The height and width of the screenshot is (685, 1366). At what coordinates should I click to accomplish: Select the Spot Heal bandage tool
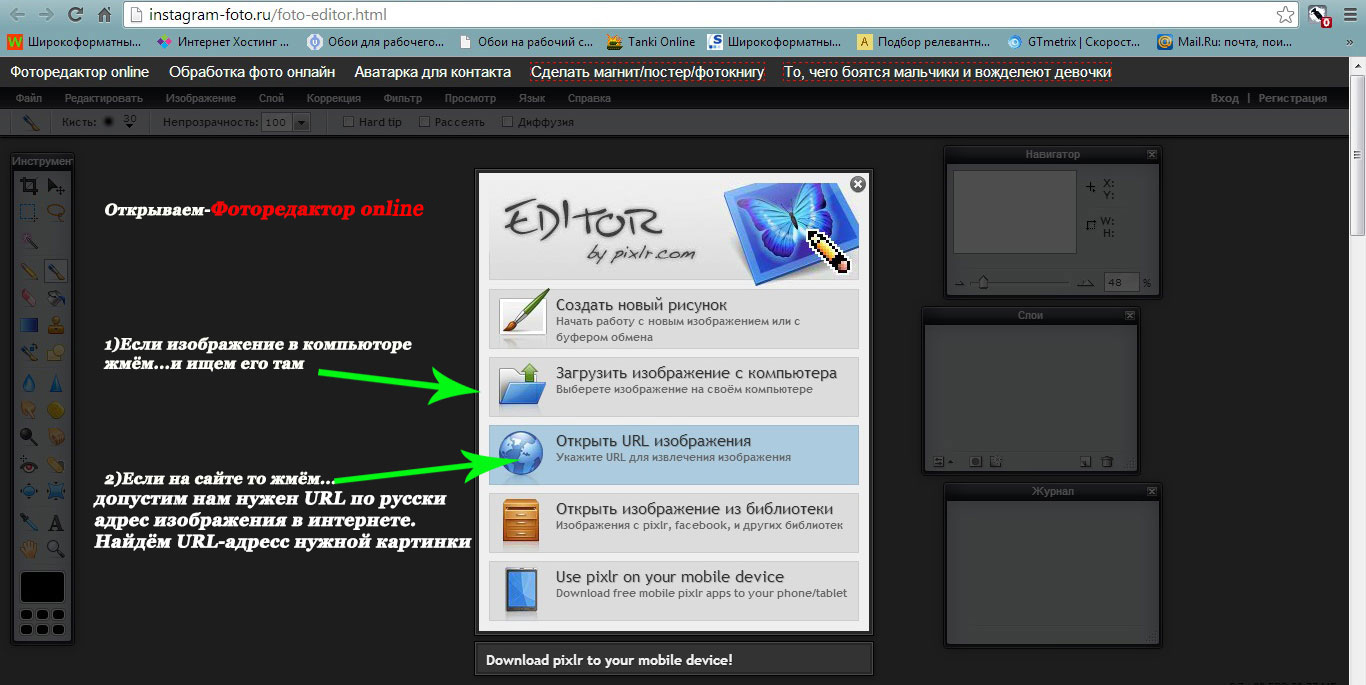tap(56, 463)
